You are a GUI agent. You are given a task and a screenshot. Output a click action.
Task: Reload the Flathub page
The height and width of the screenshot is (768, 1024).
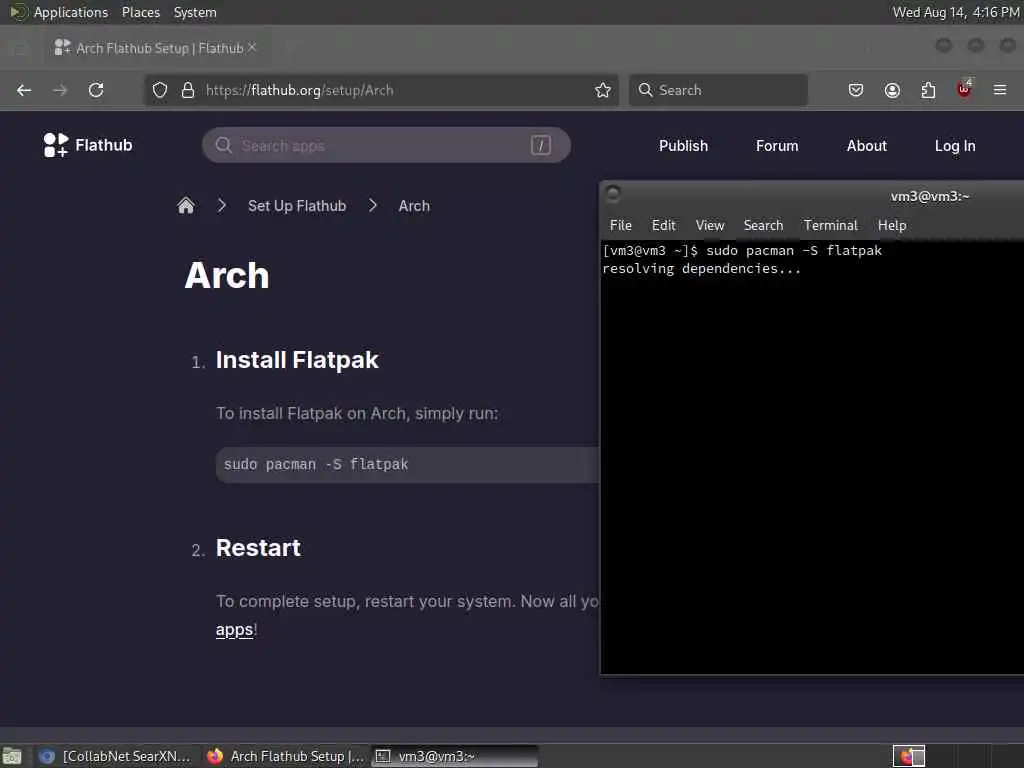(96, 90)
